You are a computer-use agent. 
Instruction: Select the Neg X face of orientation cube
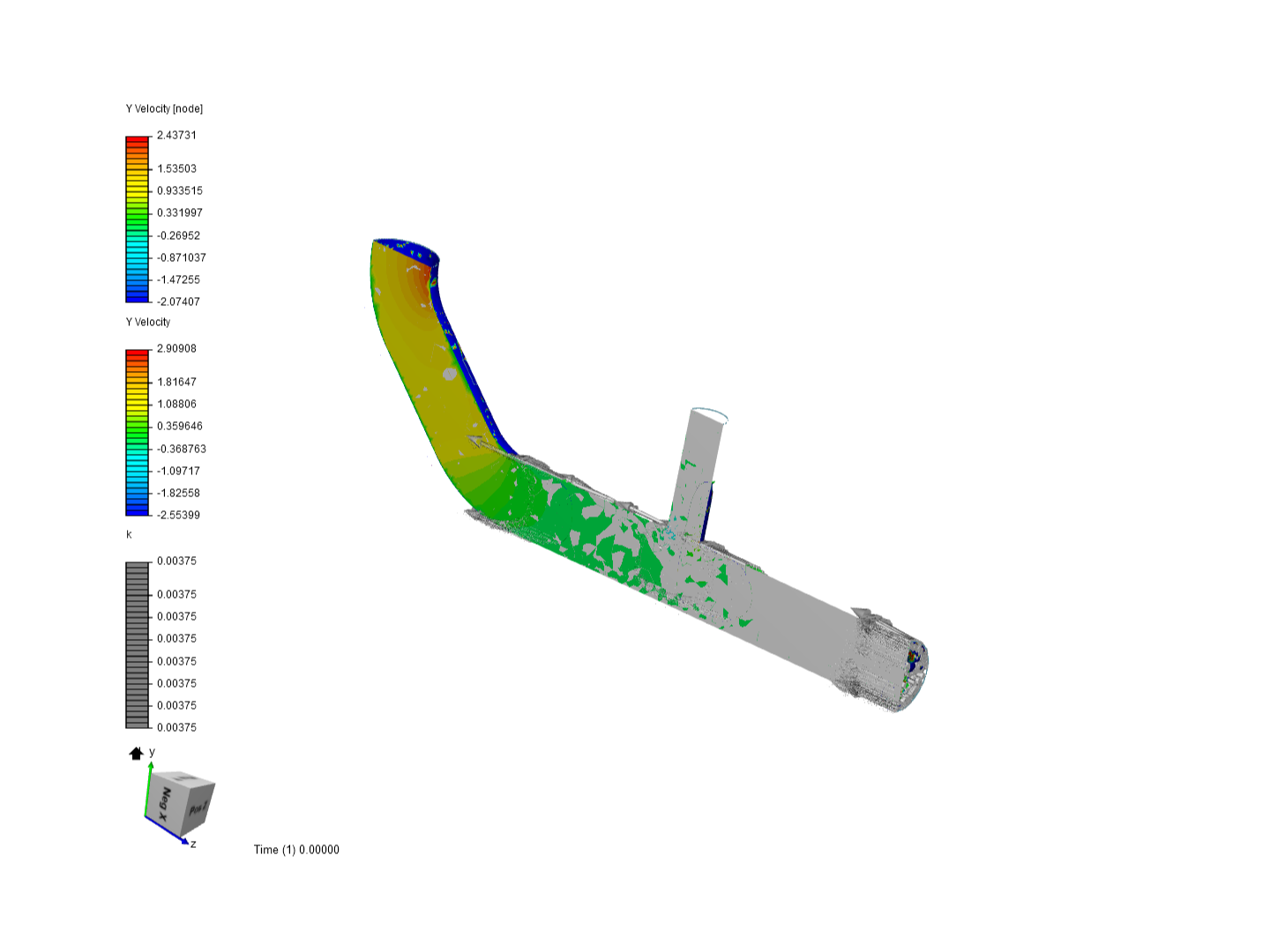coord(164,804)
